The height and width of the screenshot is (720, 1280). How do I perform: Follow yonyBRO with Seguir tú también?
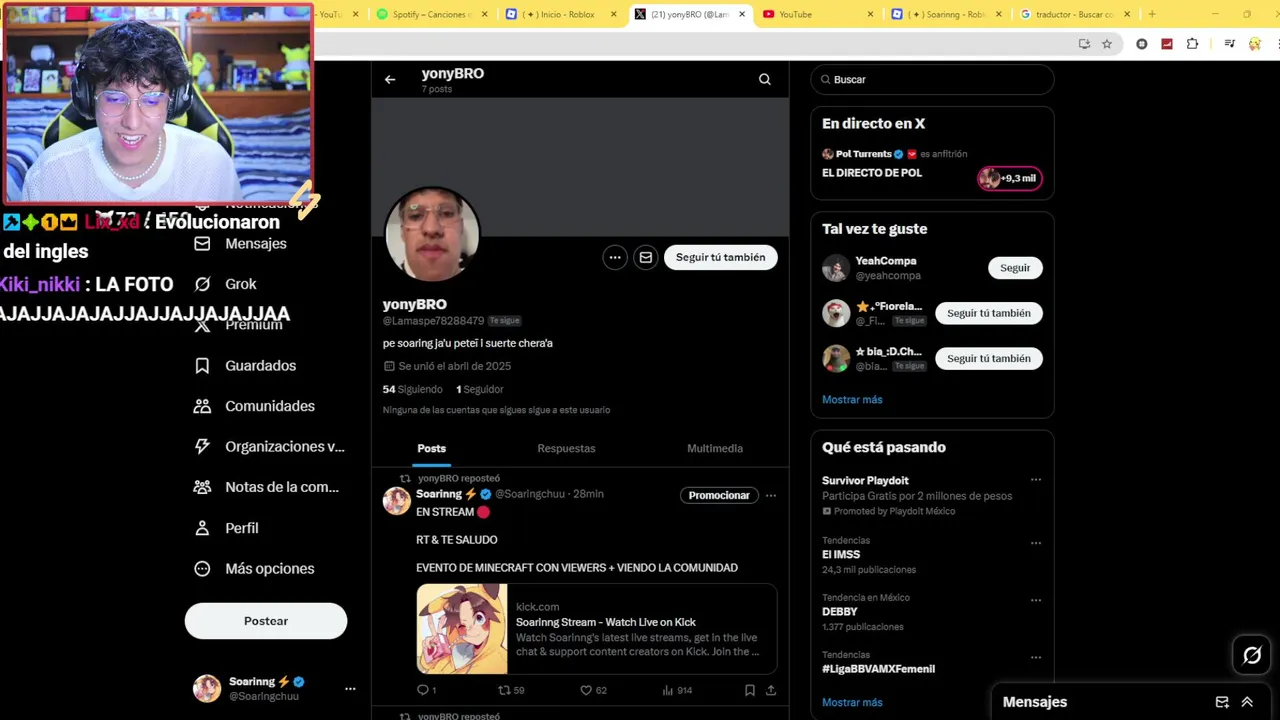tap(720, 257)
